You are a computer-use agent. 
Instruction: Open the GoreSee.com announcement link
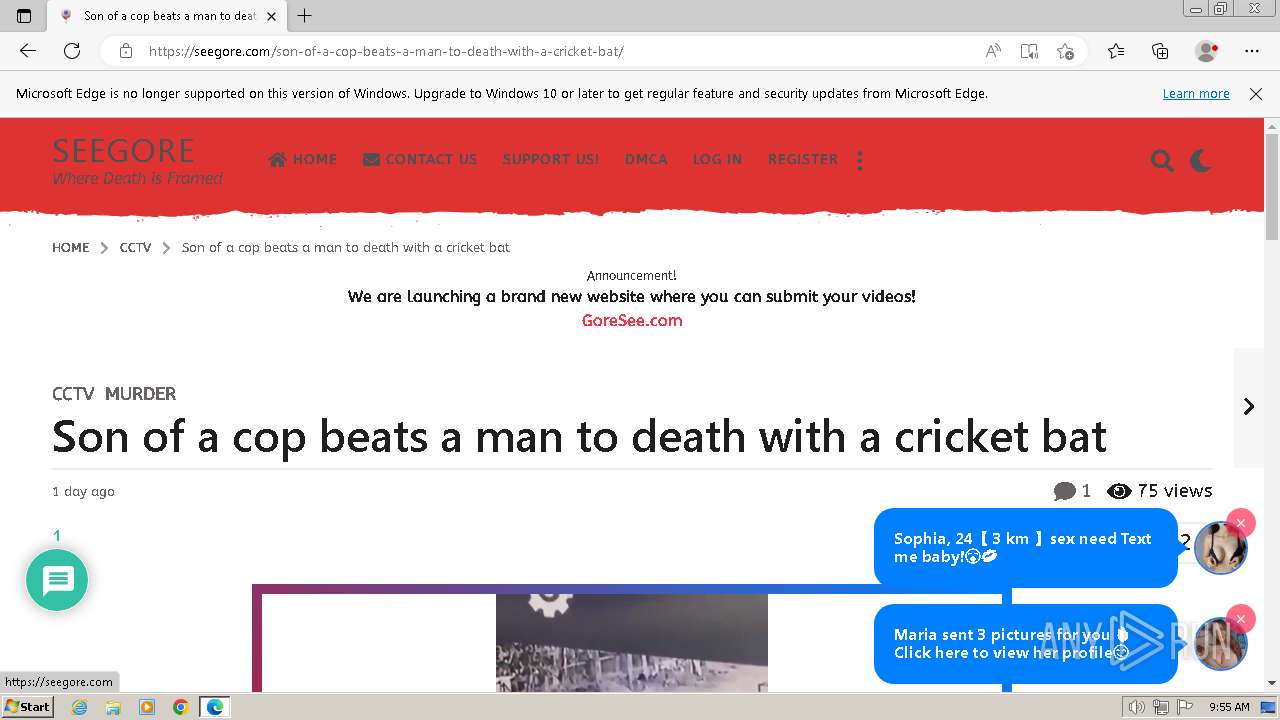[x=632, y=320]
